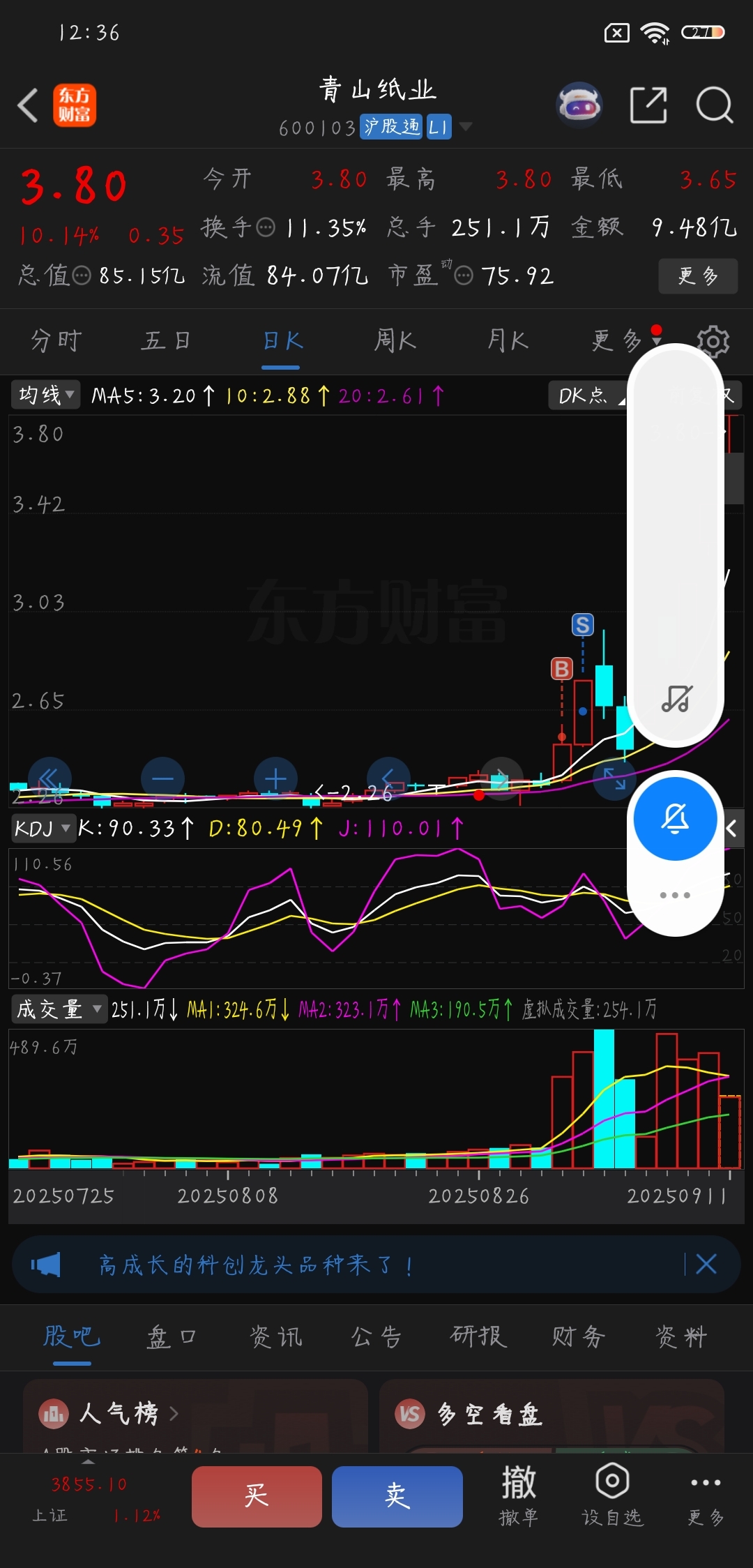The width and height of the screenshot is (753, 1568).
Task: Open stock search magnifier
Action: [x=715, y=105]
